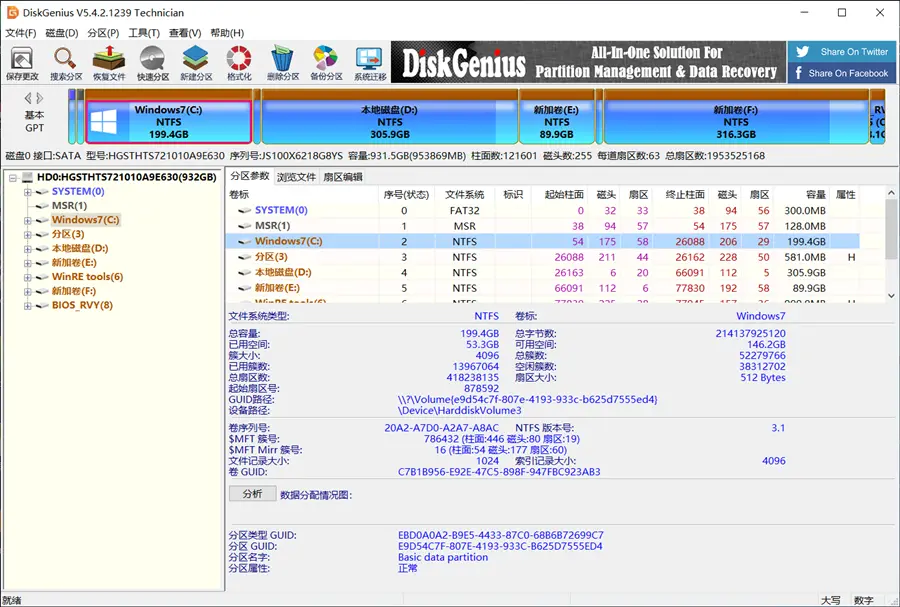Click the Save Changes (保存更改) toolbar icon

click(x=22, y=63)
